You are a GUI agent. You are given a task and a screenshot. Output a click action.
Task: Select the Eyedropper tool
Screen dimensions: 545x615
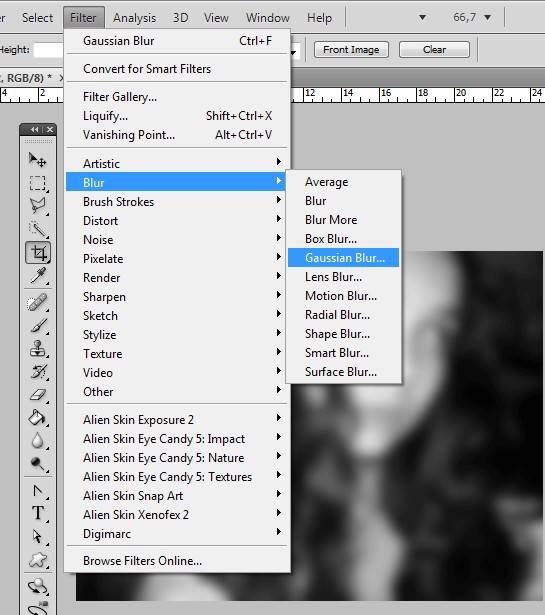(38, 275)
